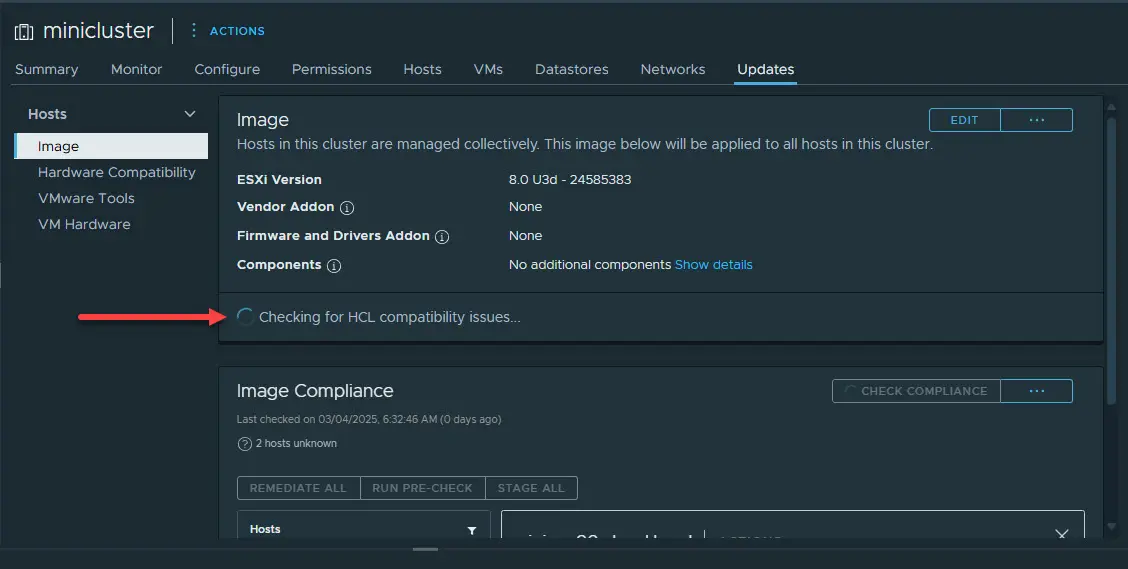The height and width of the screenshot is (569, 1128).
Task: Open Image section more options ellipsis
Action: pyautogui.click(x=1037, y=120)
